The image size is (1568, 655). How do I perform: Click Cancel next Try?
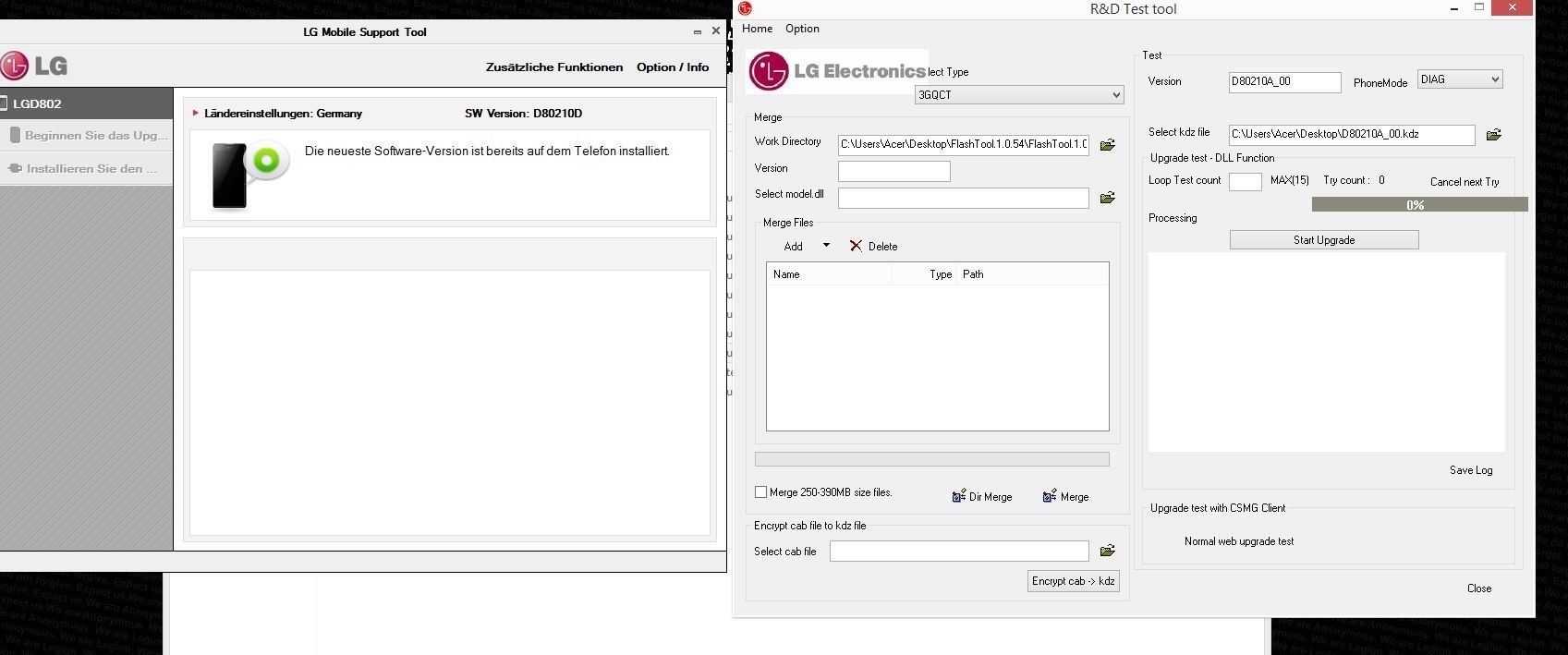coord(1465,182)
